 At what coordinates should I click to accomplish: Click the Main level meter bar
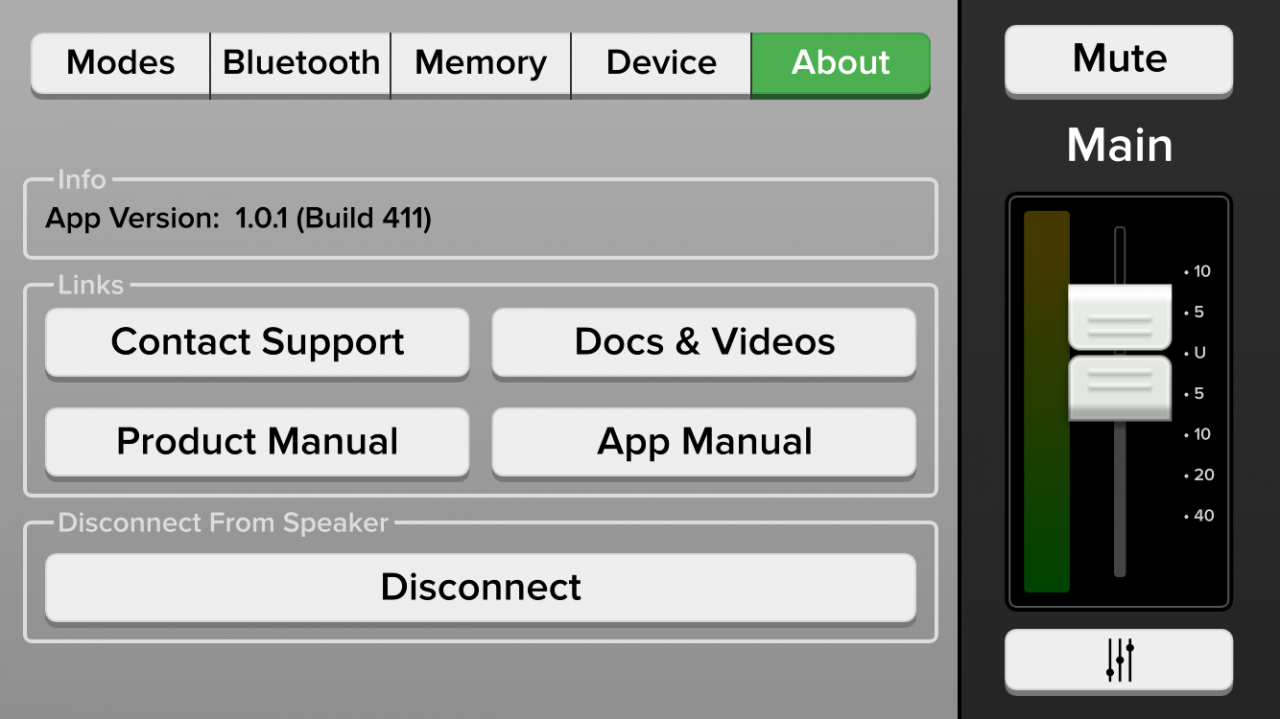(1046, 401)
